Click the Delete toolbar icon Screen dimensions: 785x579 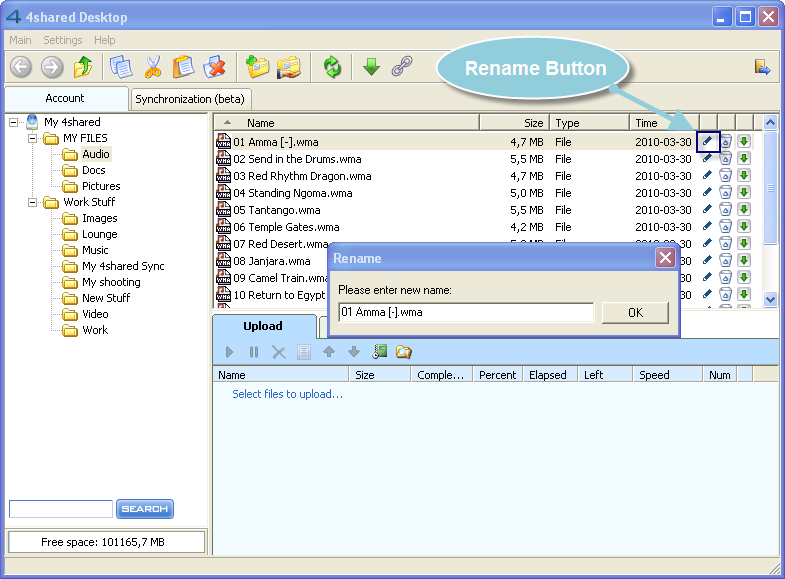[x=215, y=67]
